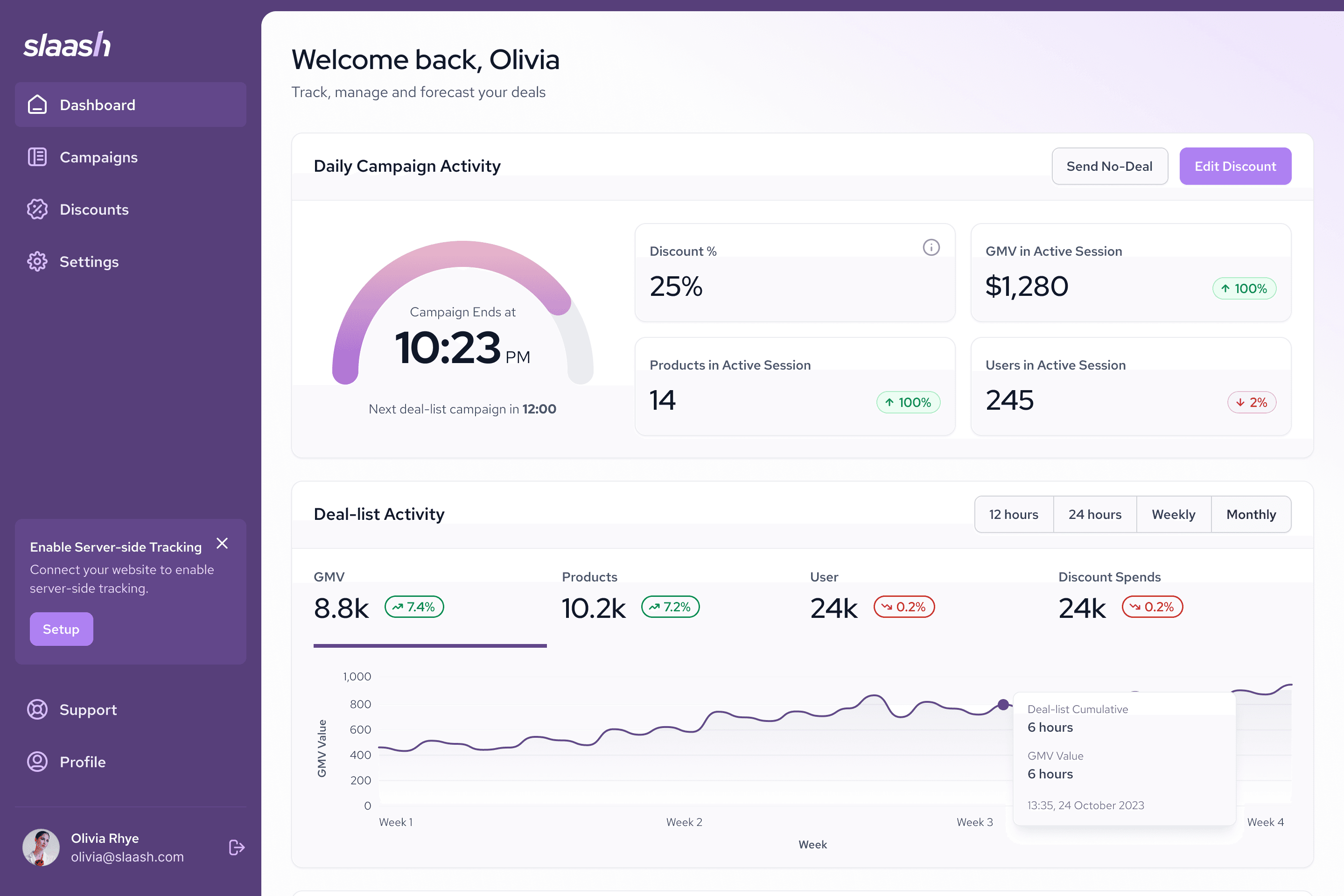Click Olivia Rhye's avatar photo
Image resolution: width=1344 pixels, height=896 pixels.
tap(41, 847)
